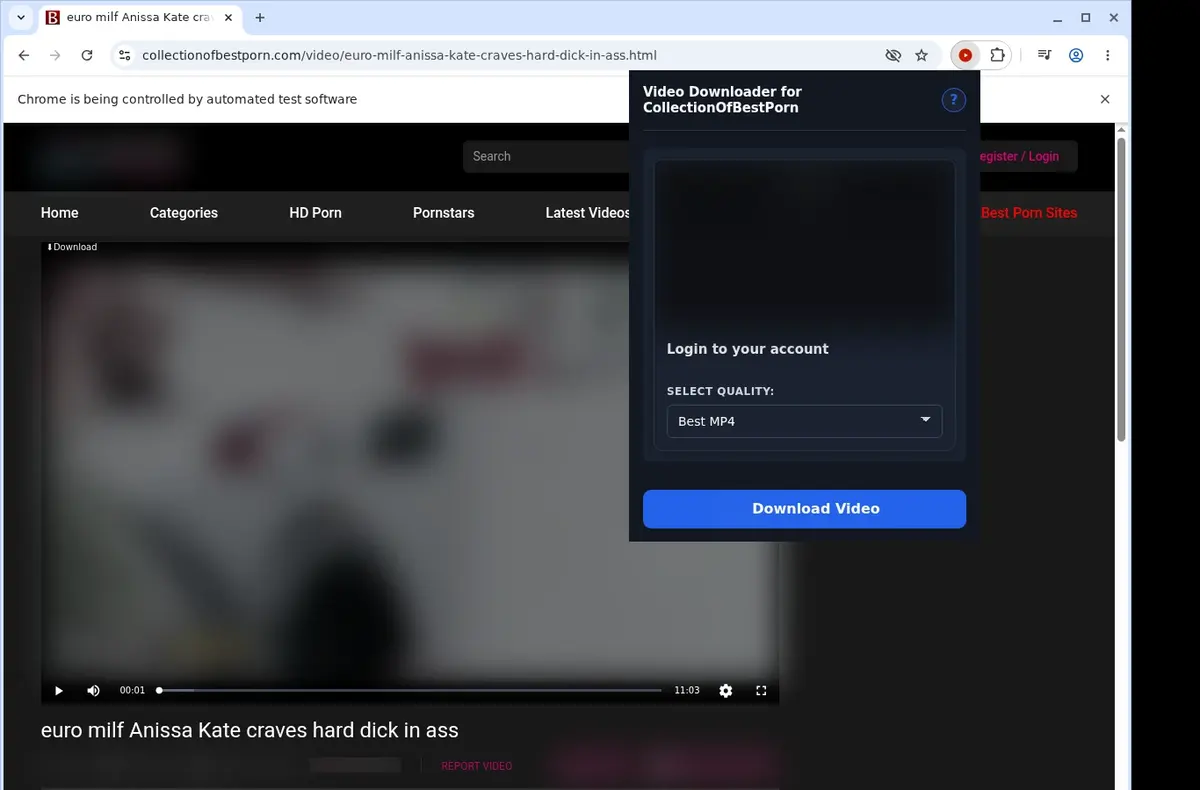1200x790 pixels.
Task: View site information icon in address bar
Action: (124, 56)
